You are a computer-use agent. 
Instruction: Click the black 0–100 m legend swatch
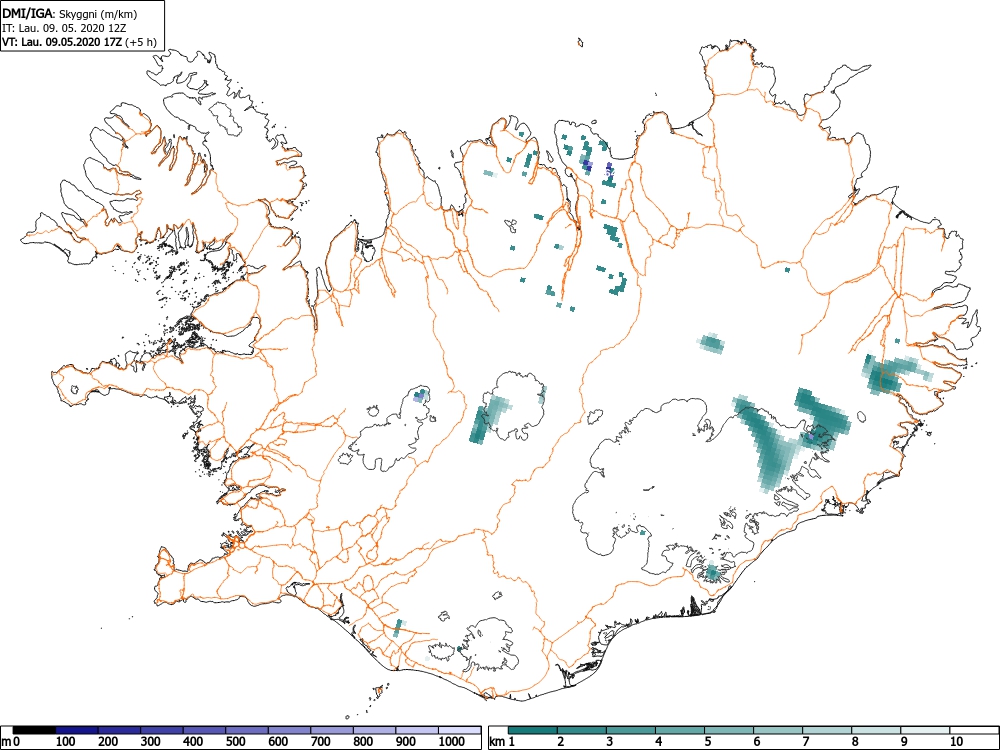tap(34, 730)
